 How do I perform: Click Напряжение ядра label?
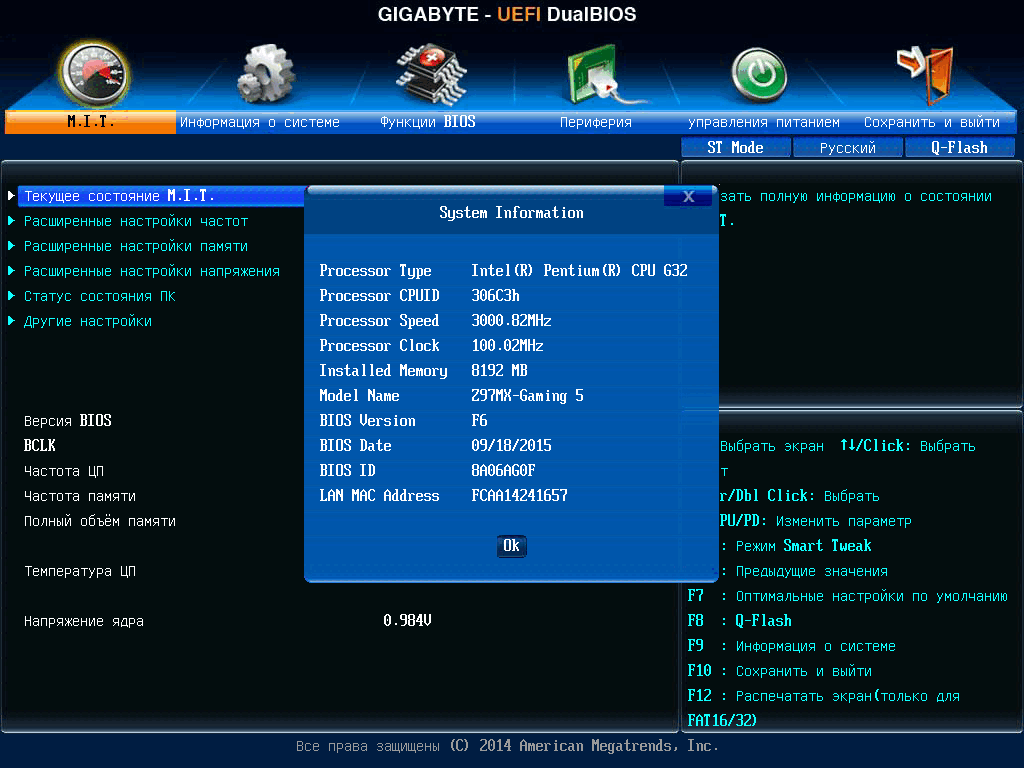(x=84, y=621)
